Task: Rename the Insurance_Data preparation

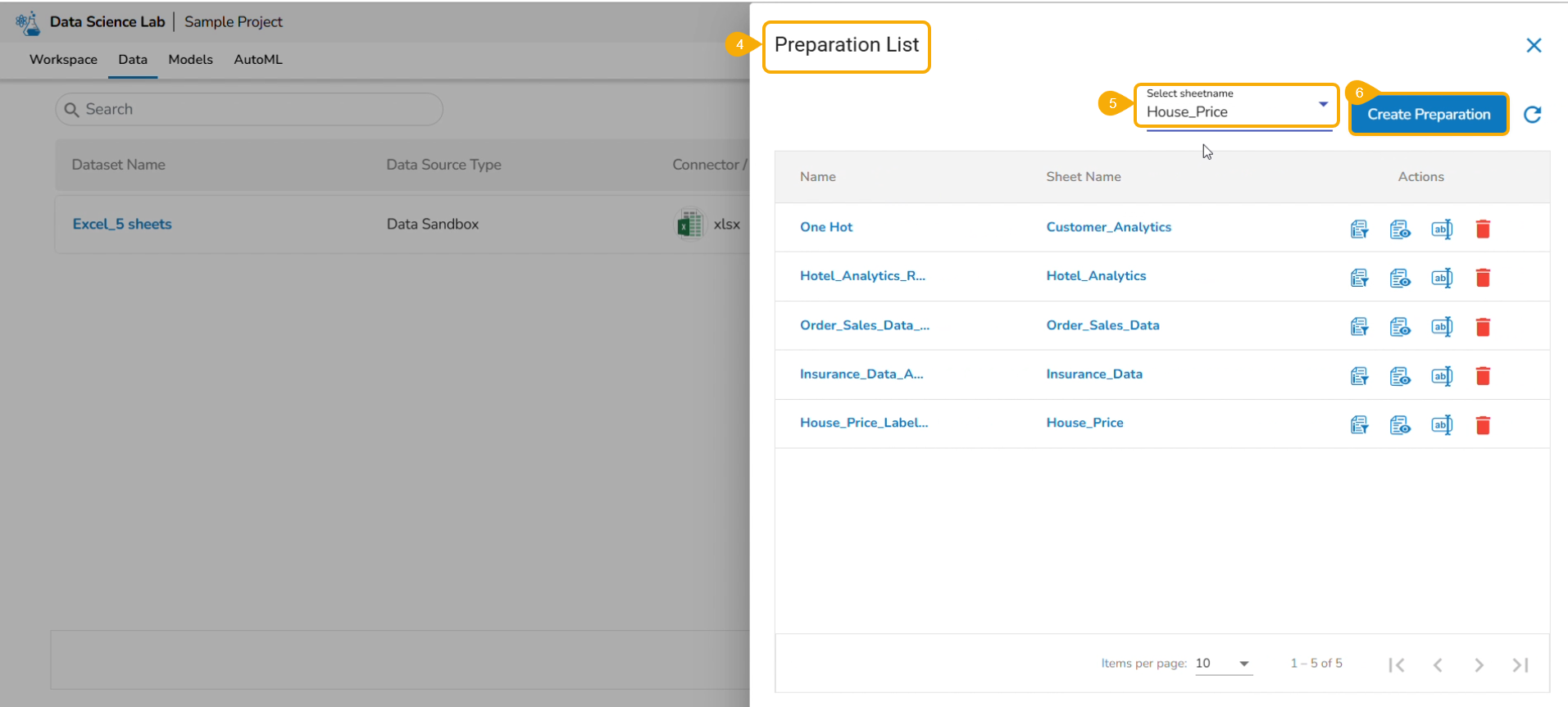Action: coord(1441,376)
